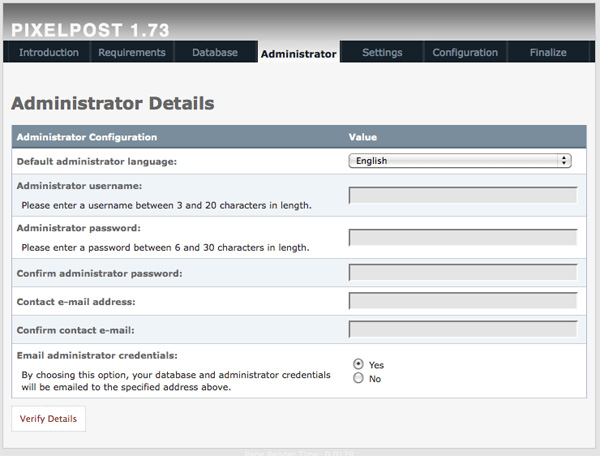Open the Settings tab

tap(382, 52)
